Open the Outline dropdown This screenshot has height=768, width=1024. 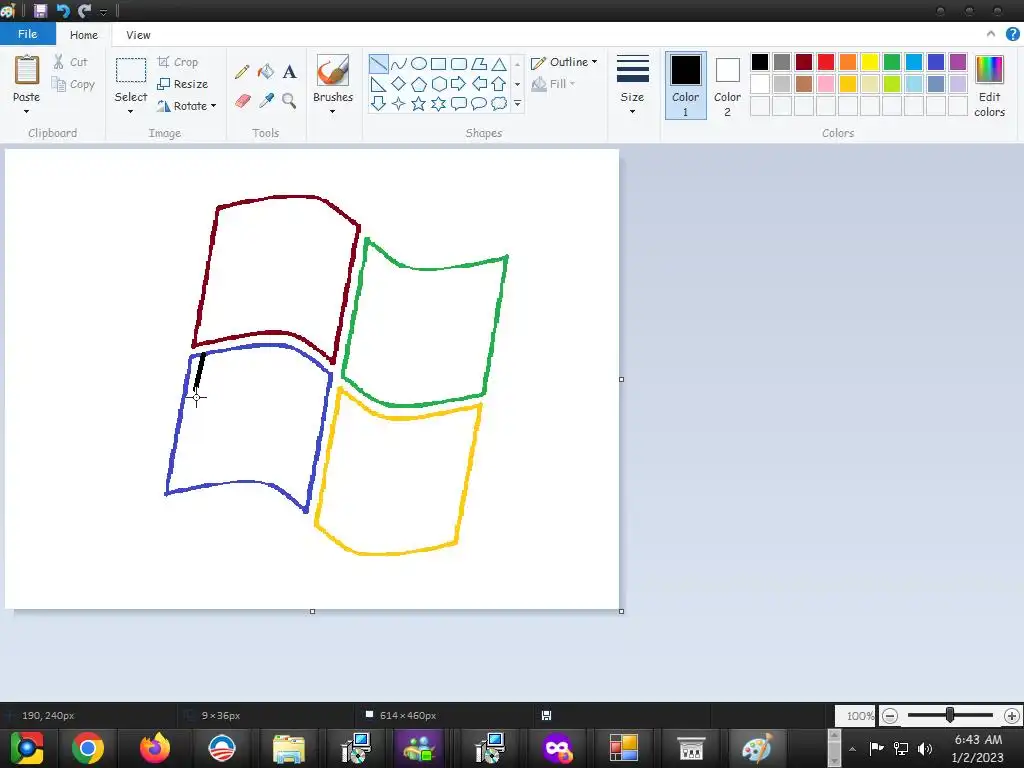[x=564, y=62]
